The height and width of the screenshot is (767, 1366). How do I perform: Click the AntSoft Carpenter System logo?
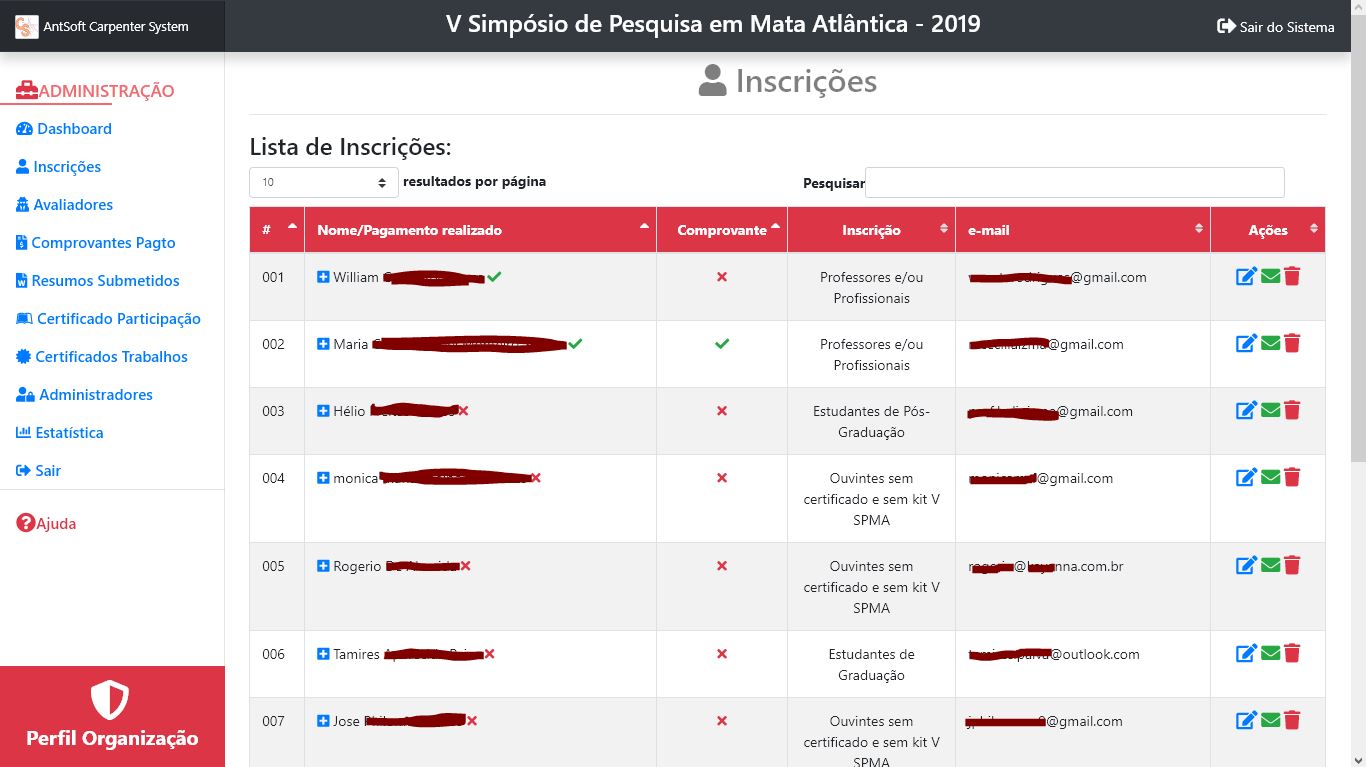click(27, 27)
